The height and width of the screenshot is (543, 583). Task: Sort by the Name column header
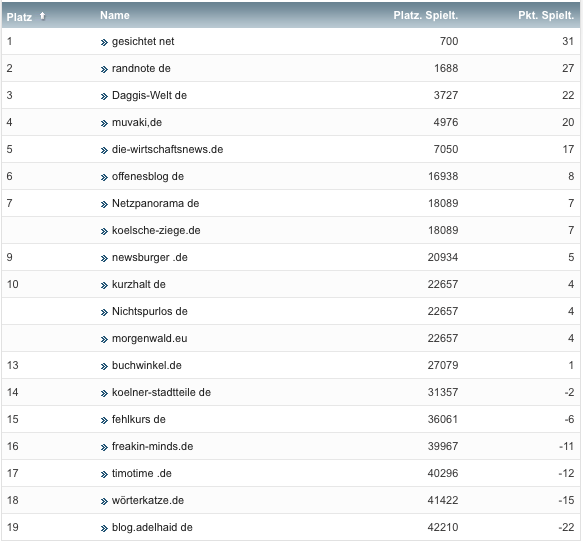pos(115,15)
